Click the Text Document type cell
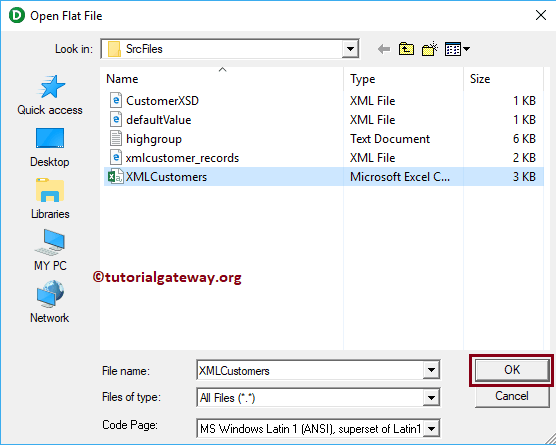 390,139
